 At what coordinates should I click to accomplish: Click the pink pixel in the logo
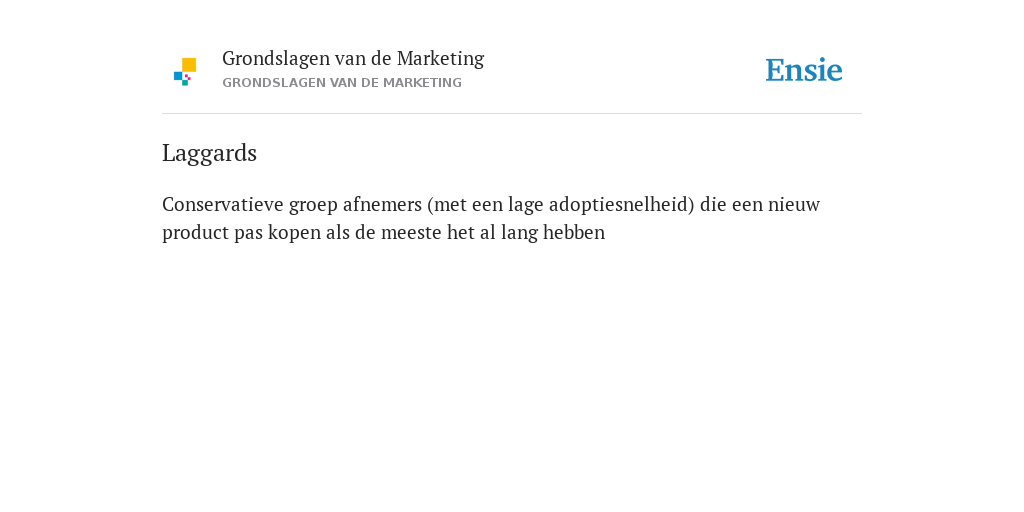pyautogui.click(x=187, y=77)
